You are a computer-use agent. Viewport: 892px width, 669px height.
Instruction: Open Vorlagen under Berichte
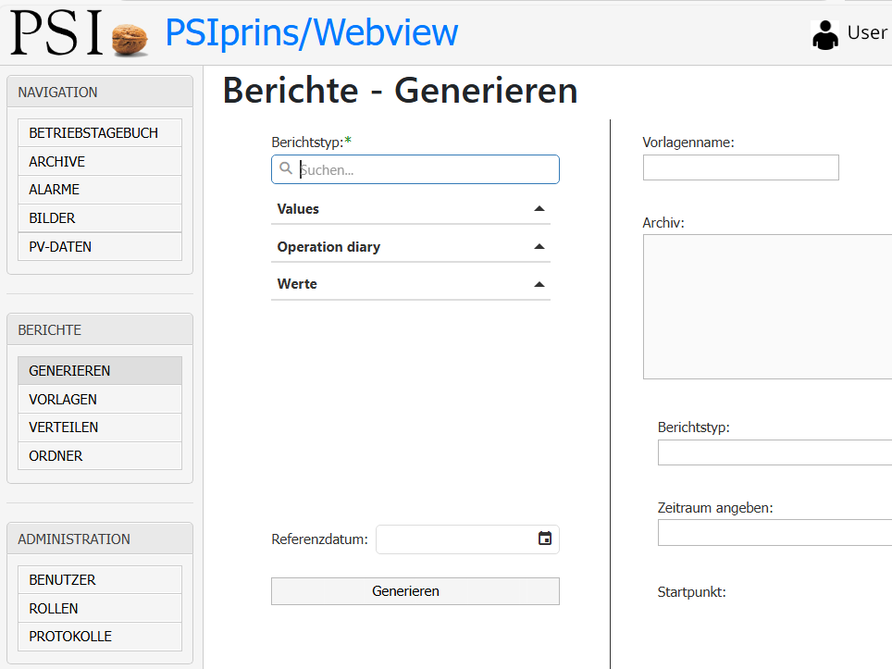tap(99, 399)
